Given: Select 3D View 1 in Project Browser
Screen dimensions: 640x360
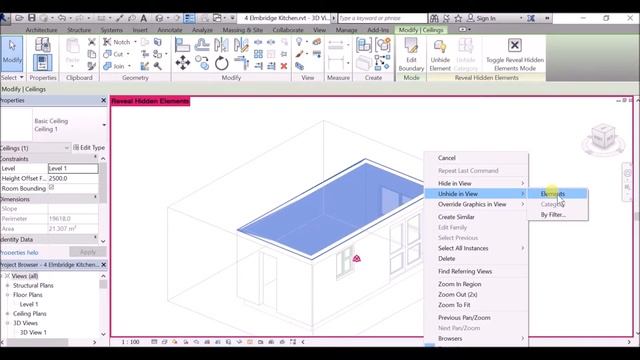Looking at the screenshot, I should [33, 332].
